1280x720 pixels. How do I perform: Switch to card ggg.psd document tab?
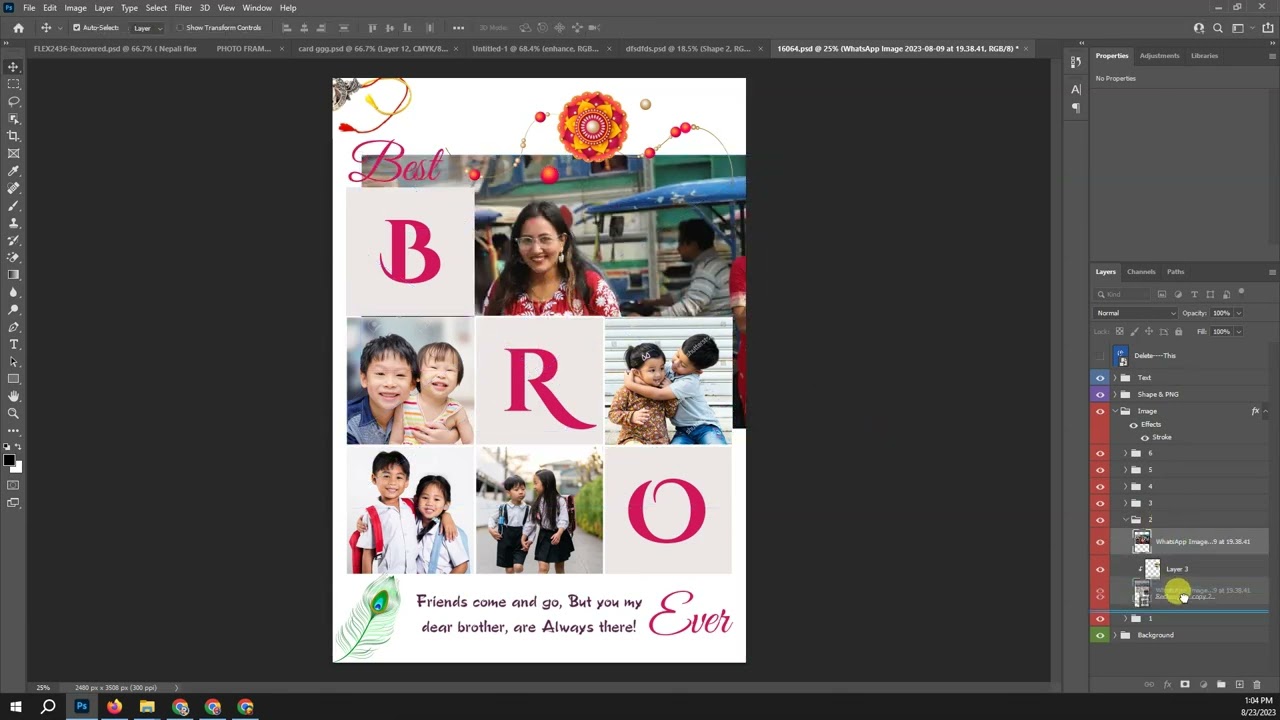point(373,48)
